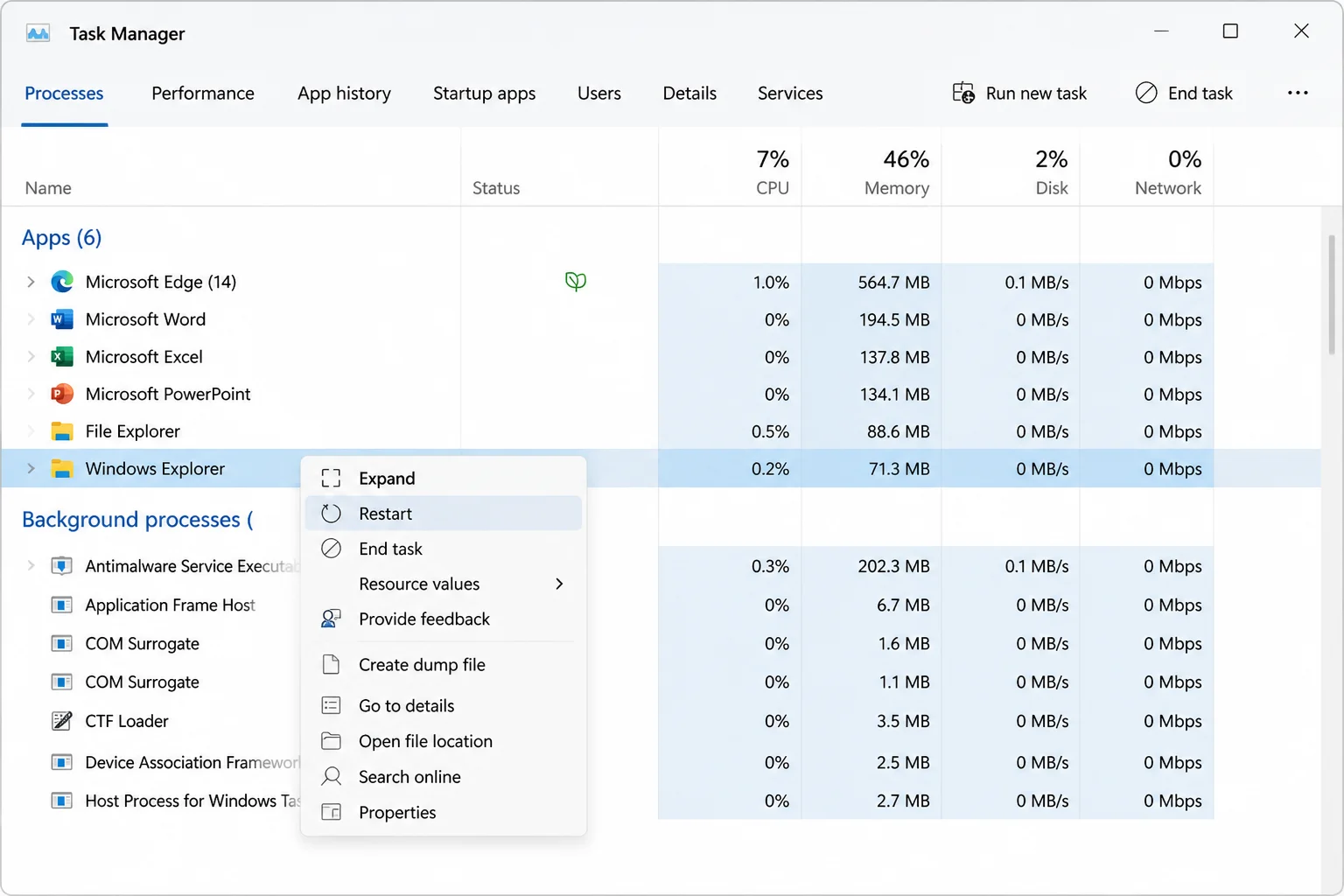Click the vertical scrollbar thumb

[1332, 294]
